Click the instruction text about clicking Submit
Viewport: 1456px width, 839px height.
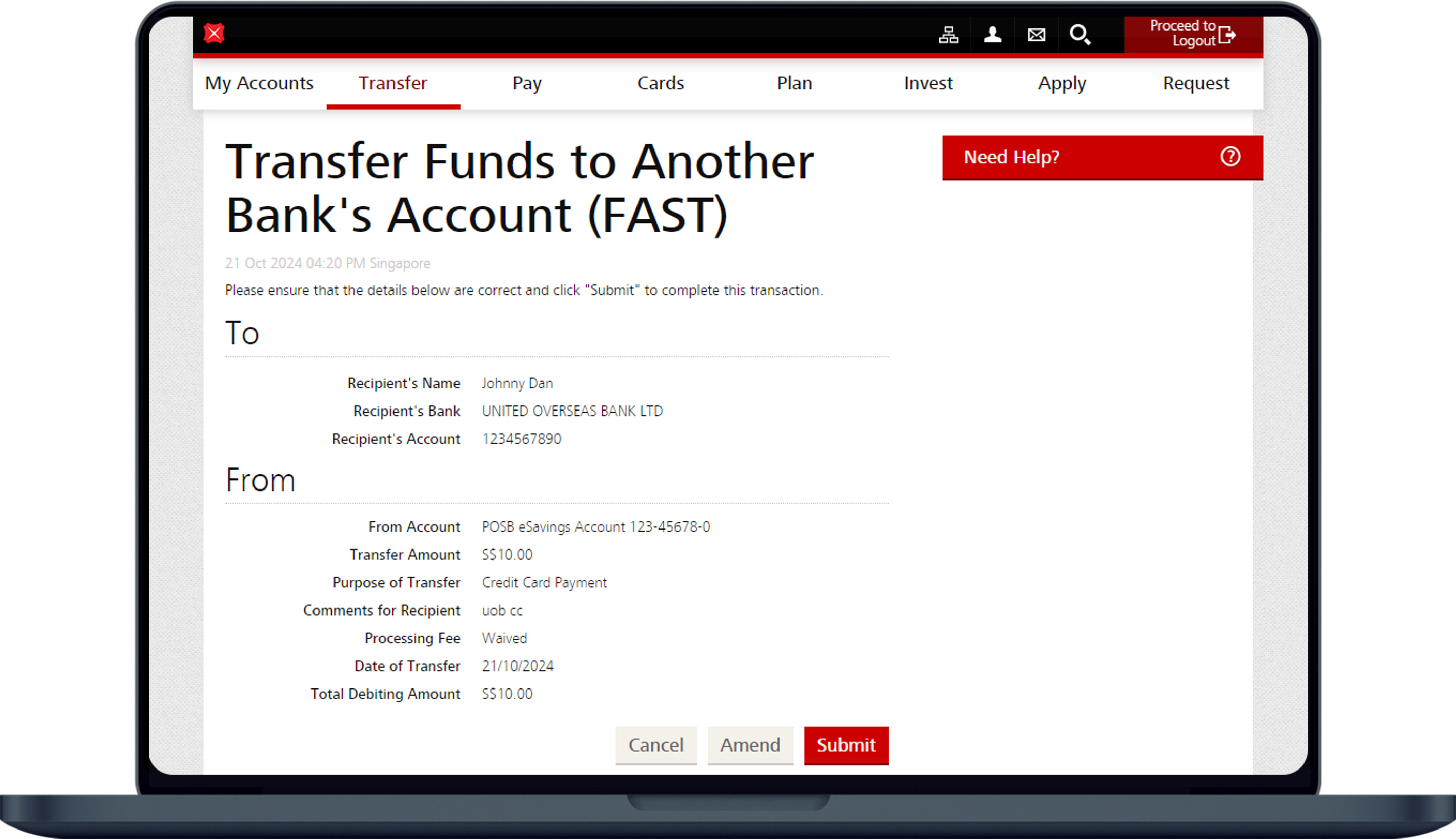pyautogui.click(x=524, y=291)
